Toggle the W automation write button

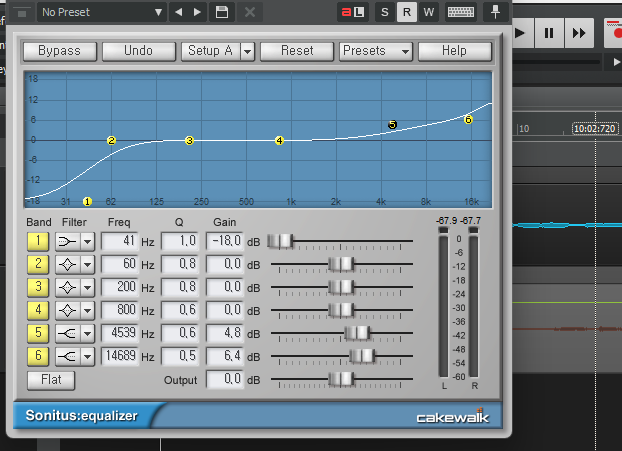(x=428, y=12)
